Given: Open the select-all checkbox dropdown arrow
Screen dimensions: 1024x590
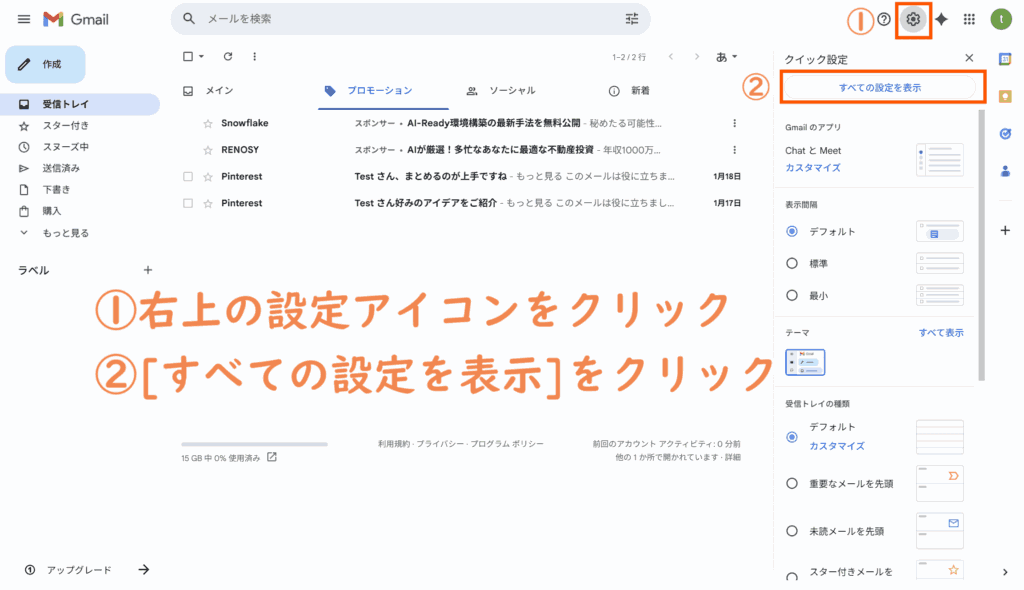Looking at the screenshot, I should point(201,57).
